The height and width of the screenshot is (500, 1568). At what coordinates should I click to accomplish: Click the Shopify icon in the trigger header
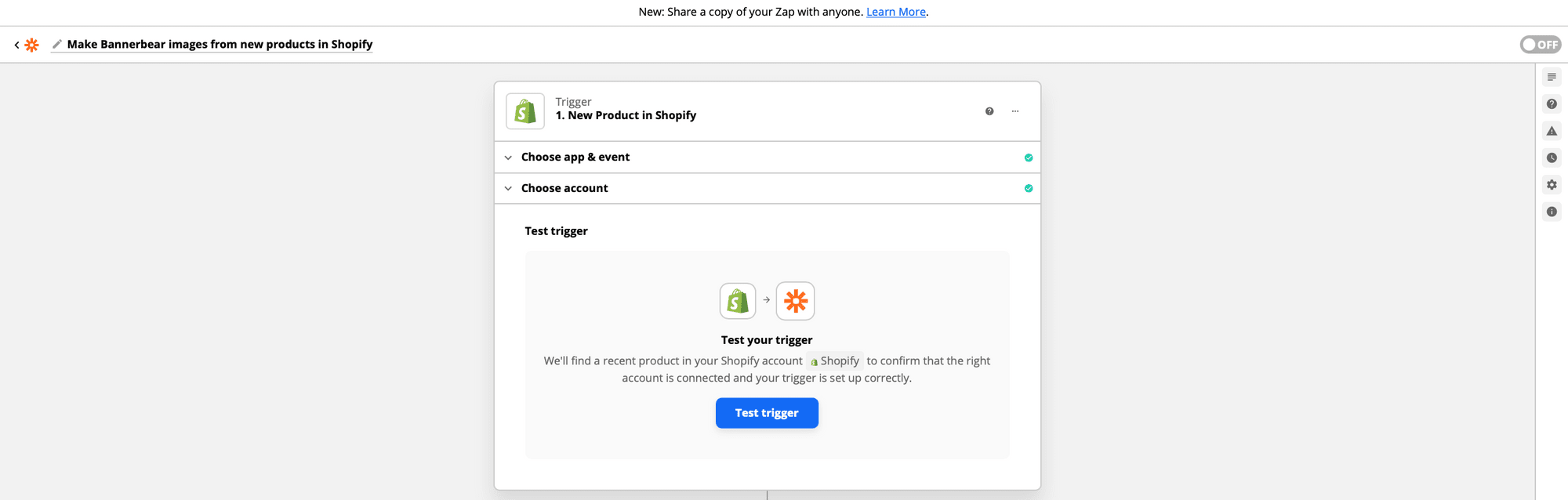click(525, 111)
